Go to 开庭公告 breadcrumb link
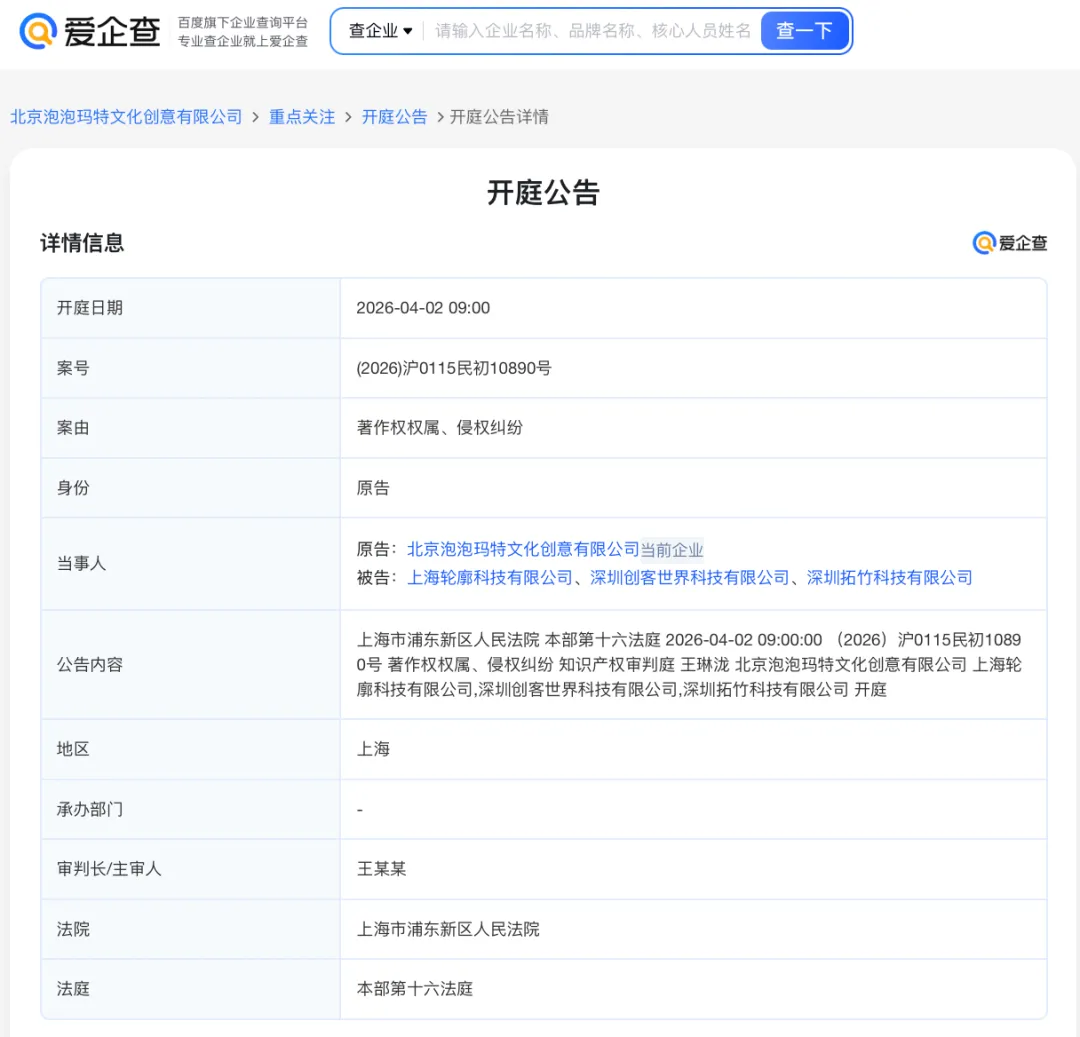The height and width of the screenshot is (1037, 1080). pyautogui.click(x=395, y=117)
